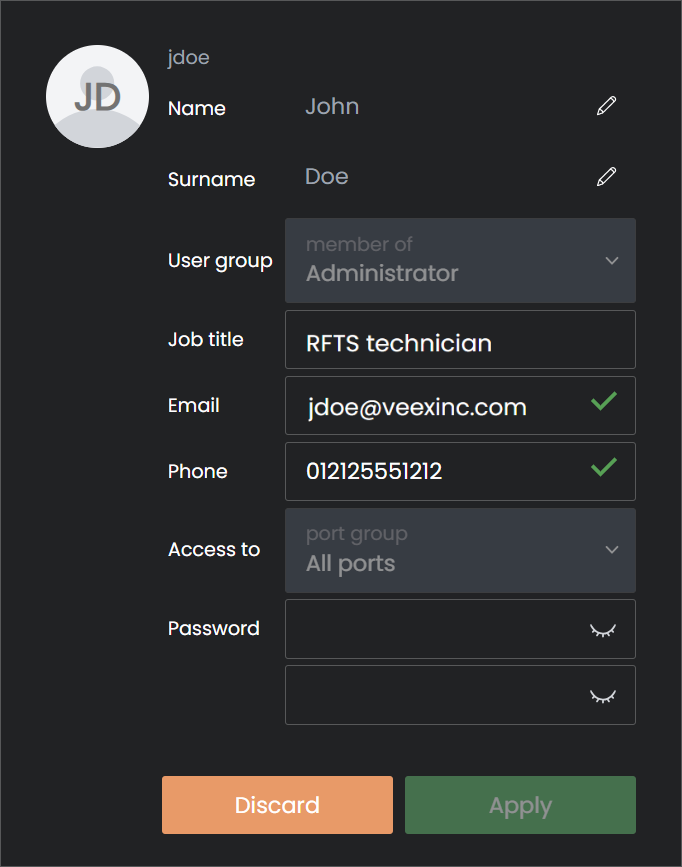Show password in the first Password field
Image resolution: width=682 pixels, height=867 pixels.
tap(602, 630)
